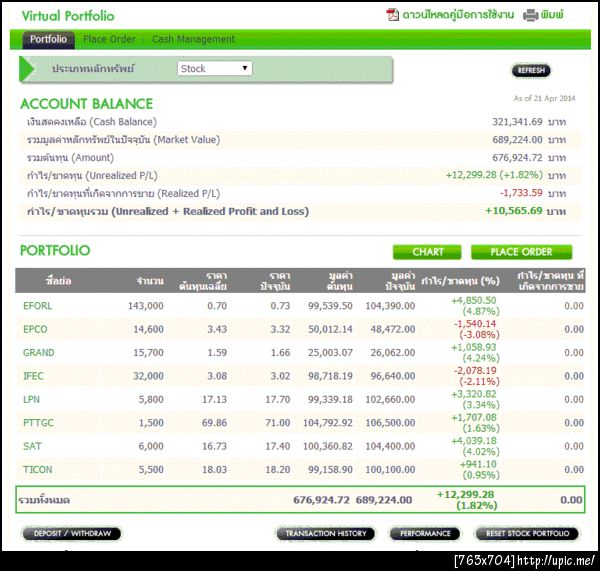Image resolution: width=600 pixels, height=571 pixels.
Task: Click Reset Stock Portfolio button
Action: [x=527, y=534]
